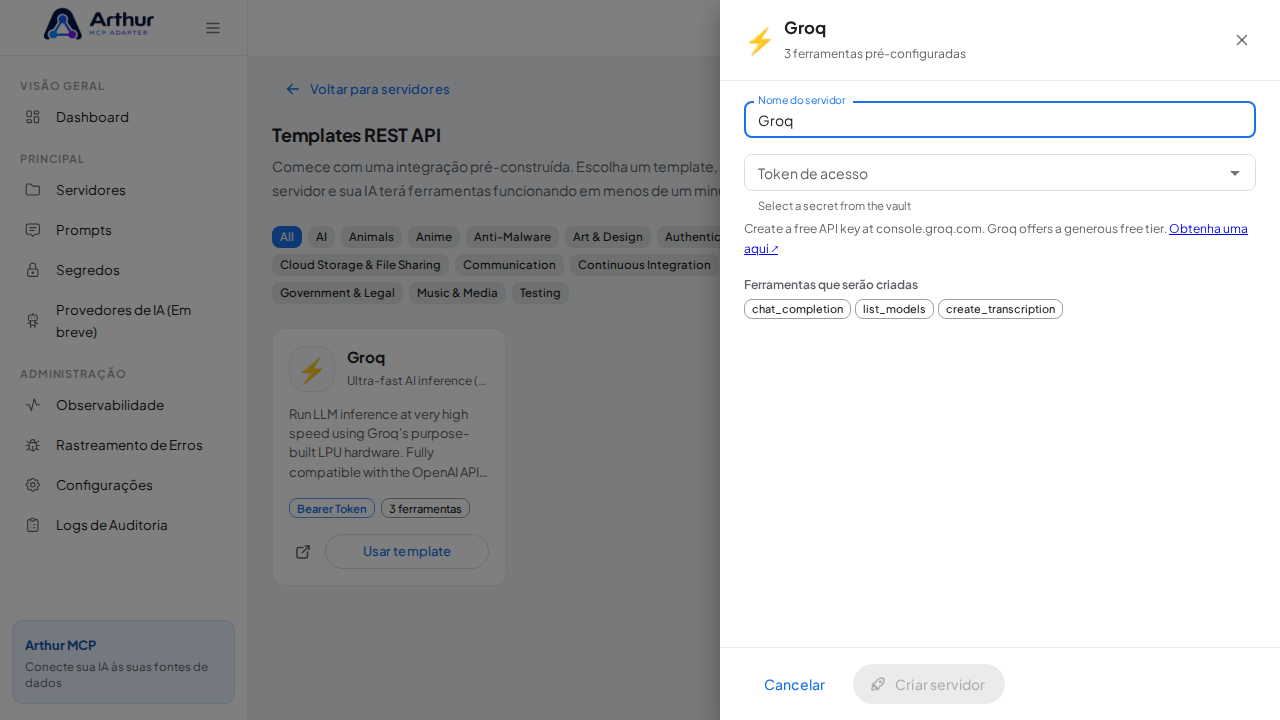Open Segredos section

123,270
